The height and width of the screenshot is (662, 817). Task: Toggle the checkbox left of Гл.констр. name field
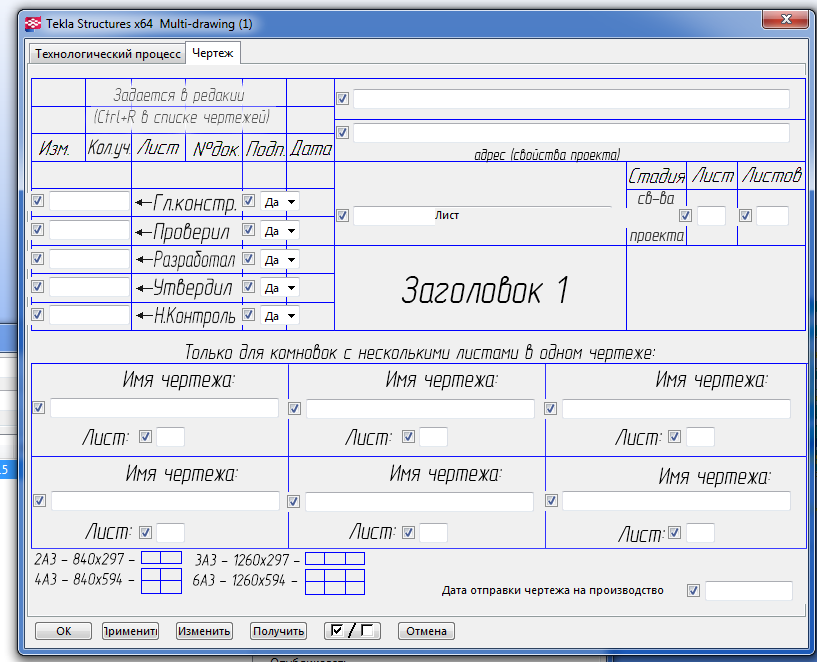(38, 201)
